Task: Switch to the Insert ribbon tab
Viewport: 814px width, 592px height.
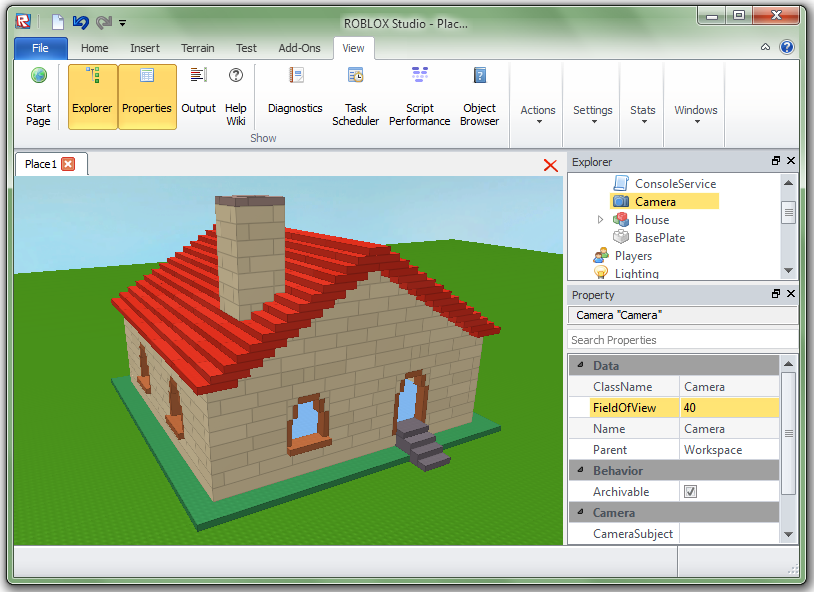Action: tap(145, 48)
